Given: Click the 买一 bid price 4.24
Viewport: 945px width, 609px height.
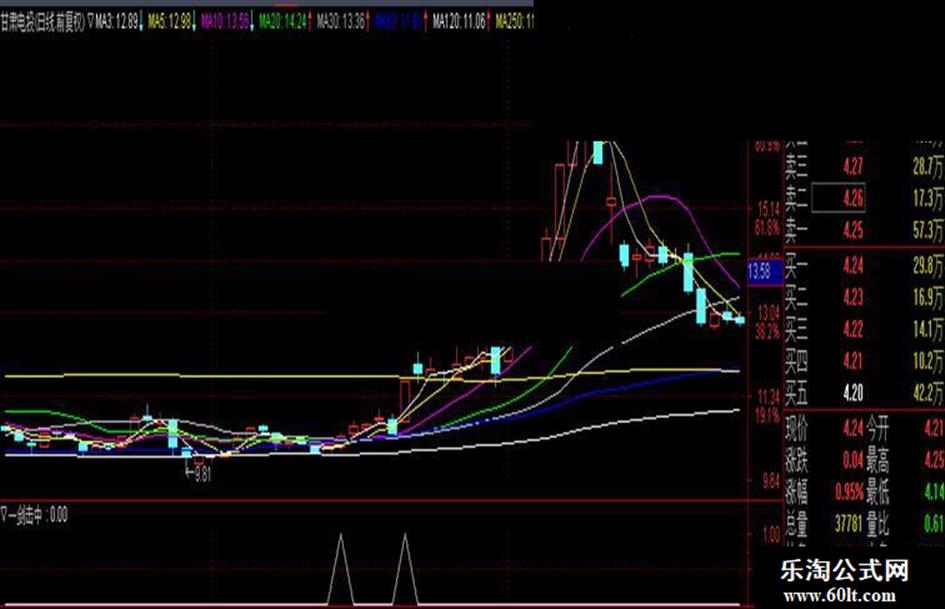Looking at the screenshot, I should (x=853, y=265).
